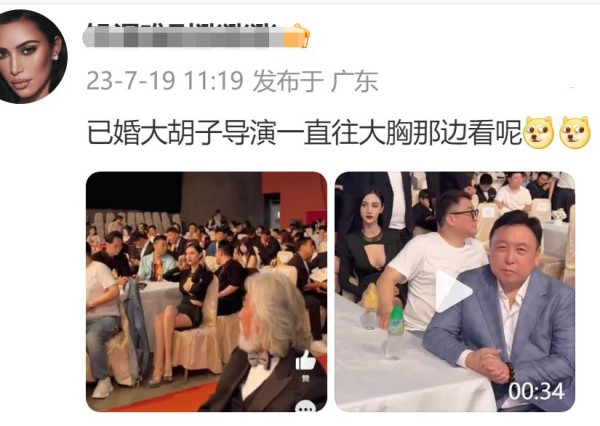Open the post text starting with 已婚大胡子导演

(x=305, y=132)
